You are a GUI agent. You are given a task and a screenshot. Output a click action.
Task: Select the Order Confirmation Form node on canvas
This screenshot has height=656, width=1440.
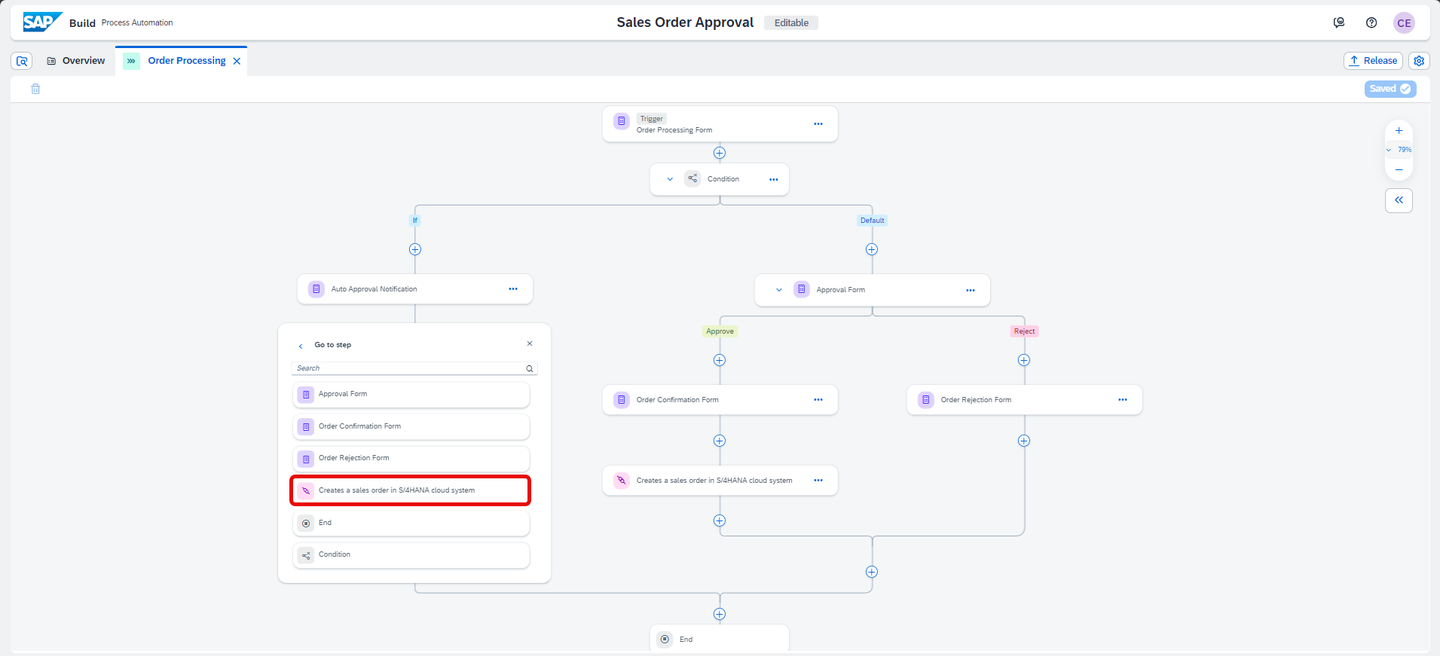point(719,400)
